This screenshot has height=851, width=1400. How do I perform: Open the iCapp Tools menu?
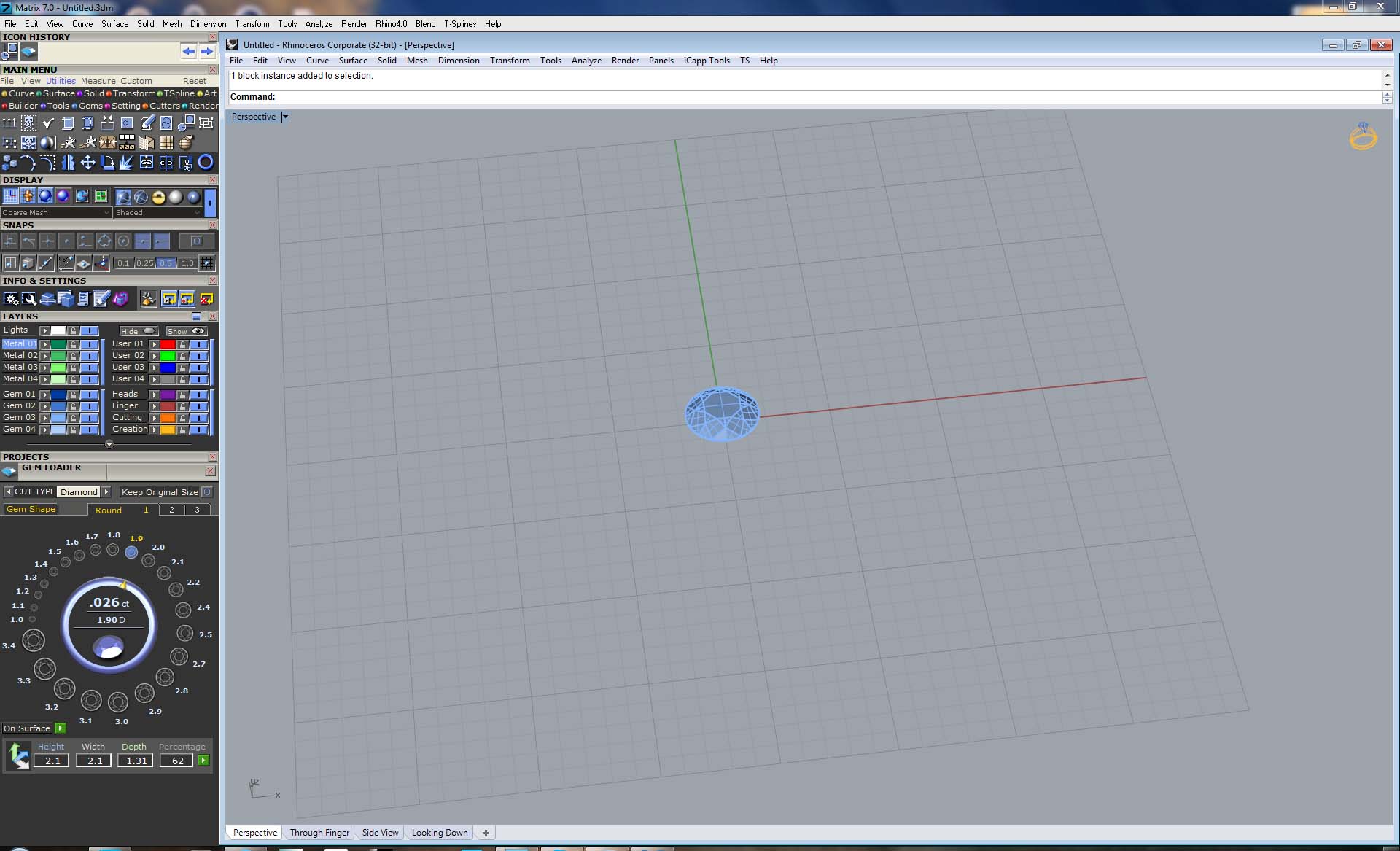coord(706,61)
